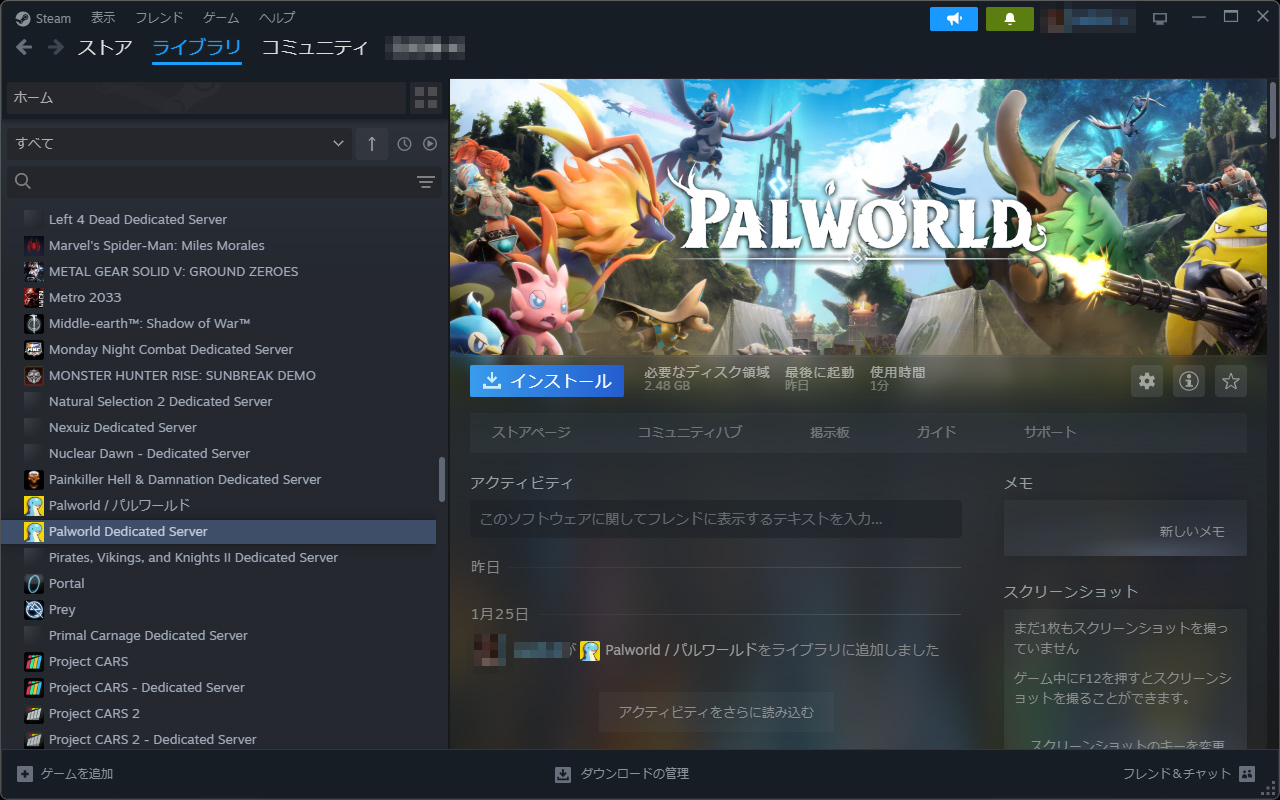Click the activity text input field

click(x=716, y=519)
